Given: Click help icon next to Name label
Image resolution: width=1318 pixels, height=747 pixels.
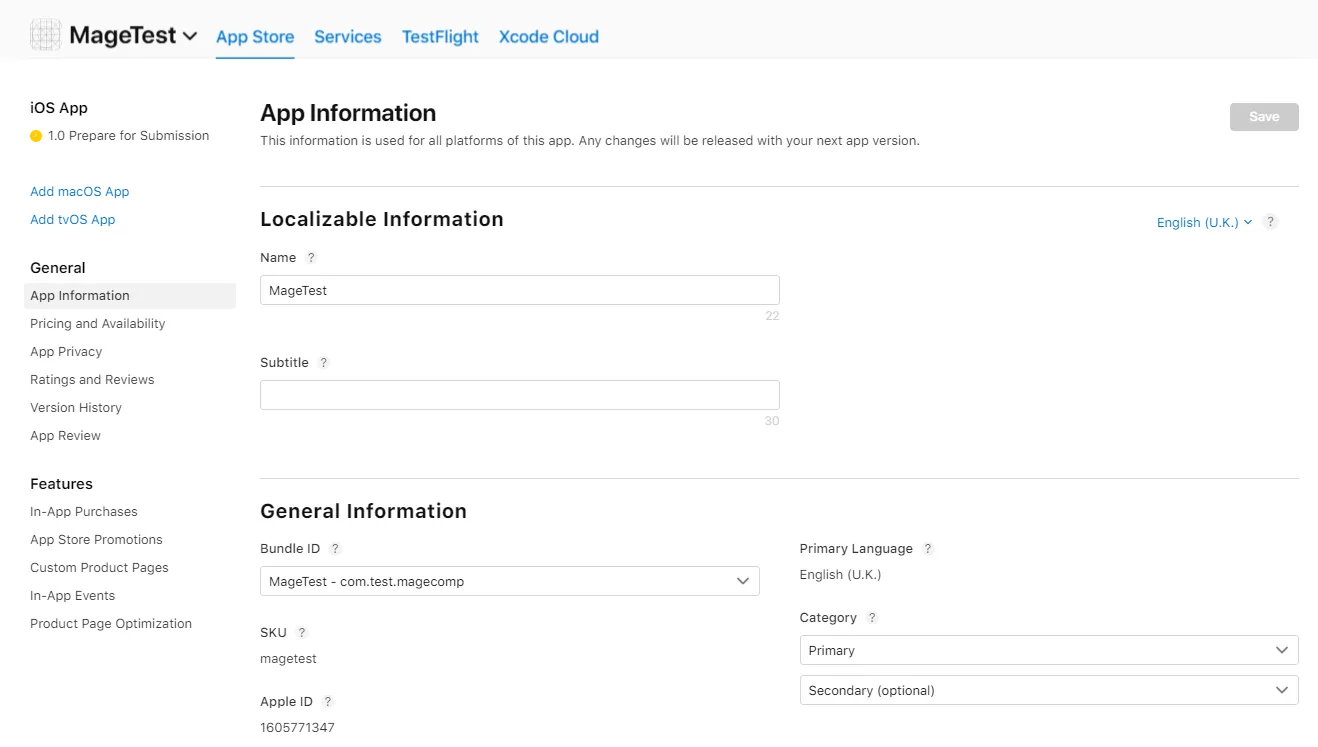Looking at the screenshot, I should coord(311,258).
